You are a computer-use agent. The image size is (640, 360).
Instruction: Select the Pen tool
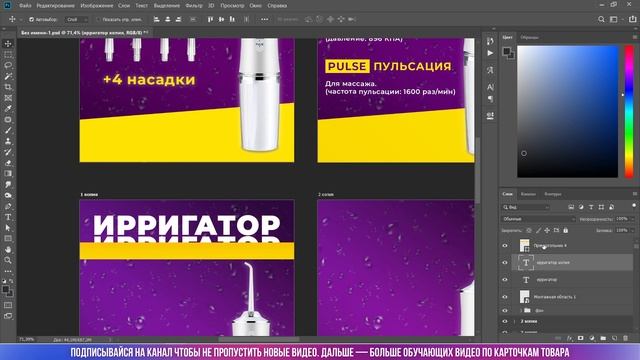8,206
